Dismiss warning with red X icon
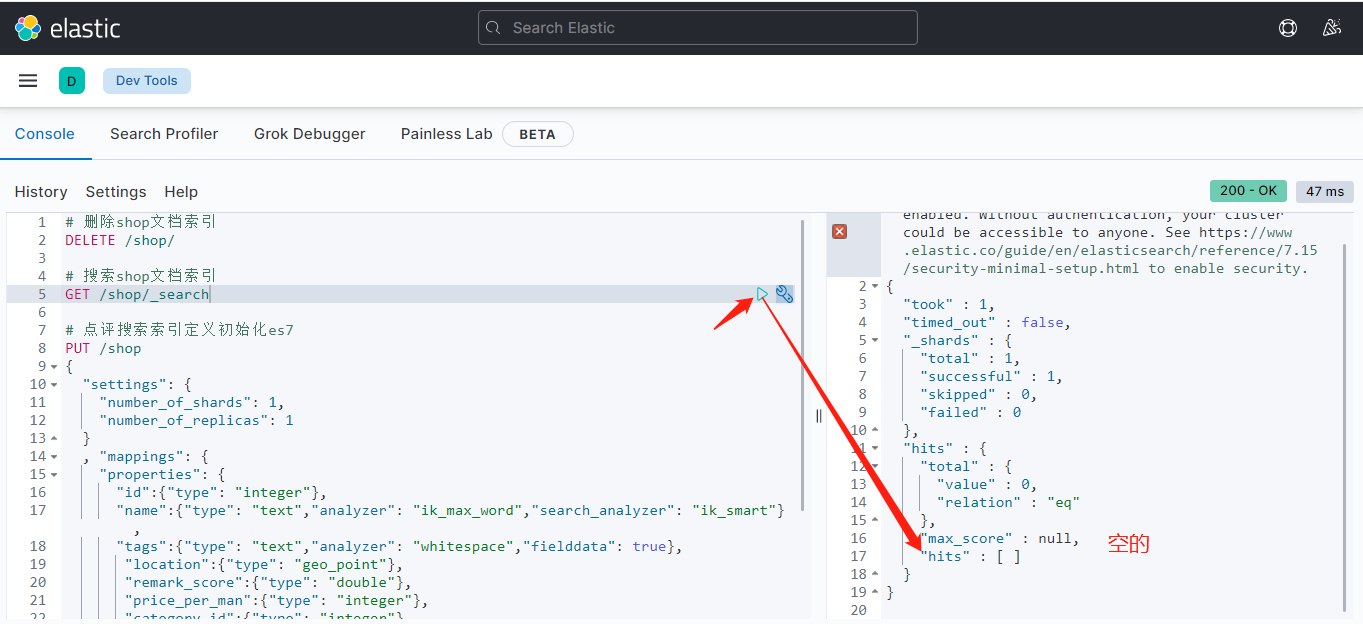 coord(840,231)
